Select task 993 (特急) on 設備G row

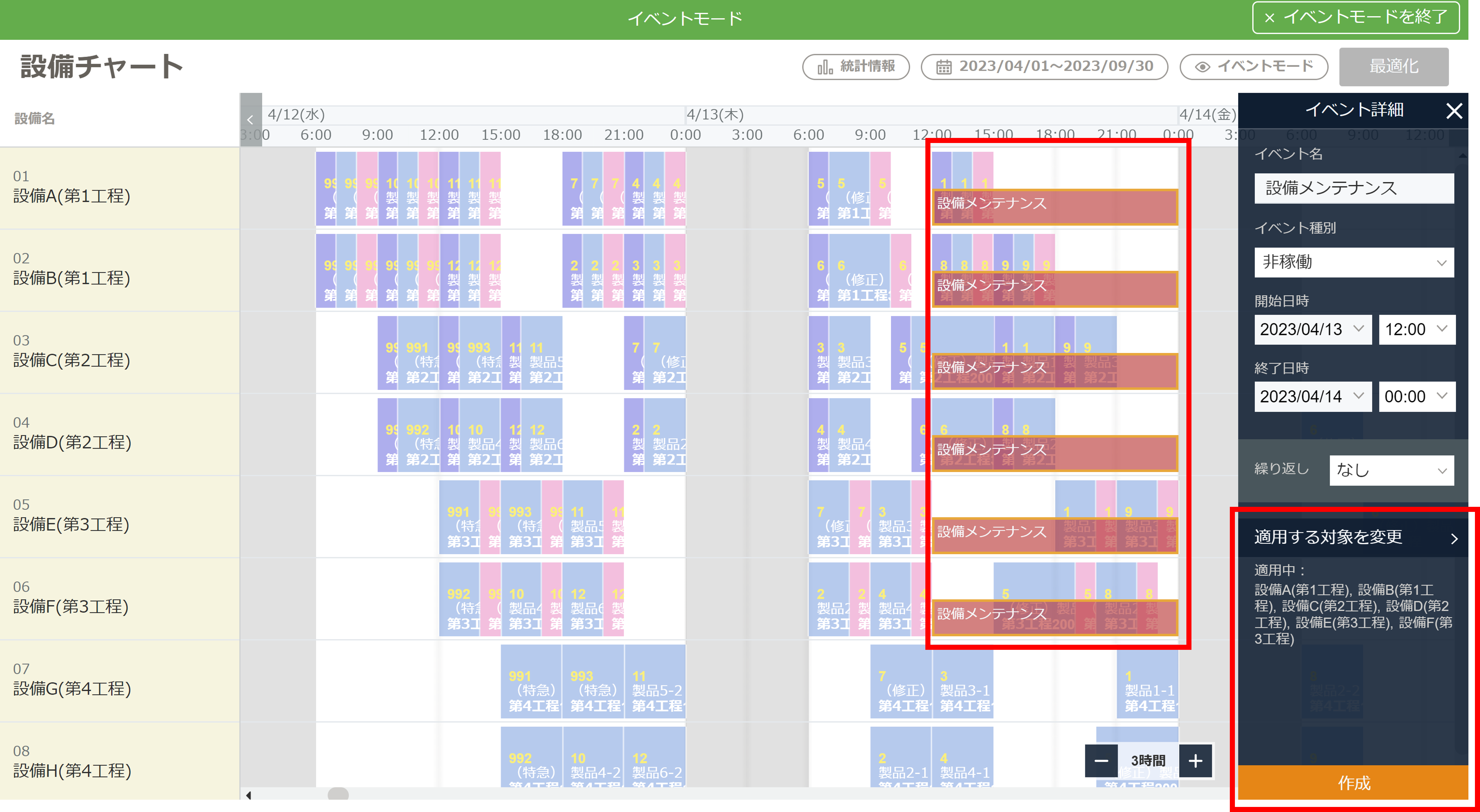click(593, 682)
